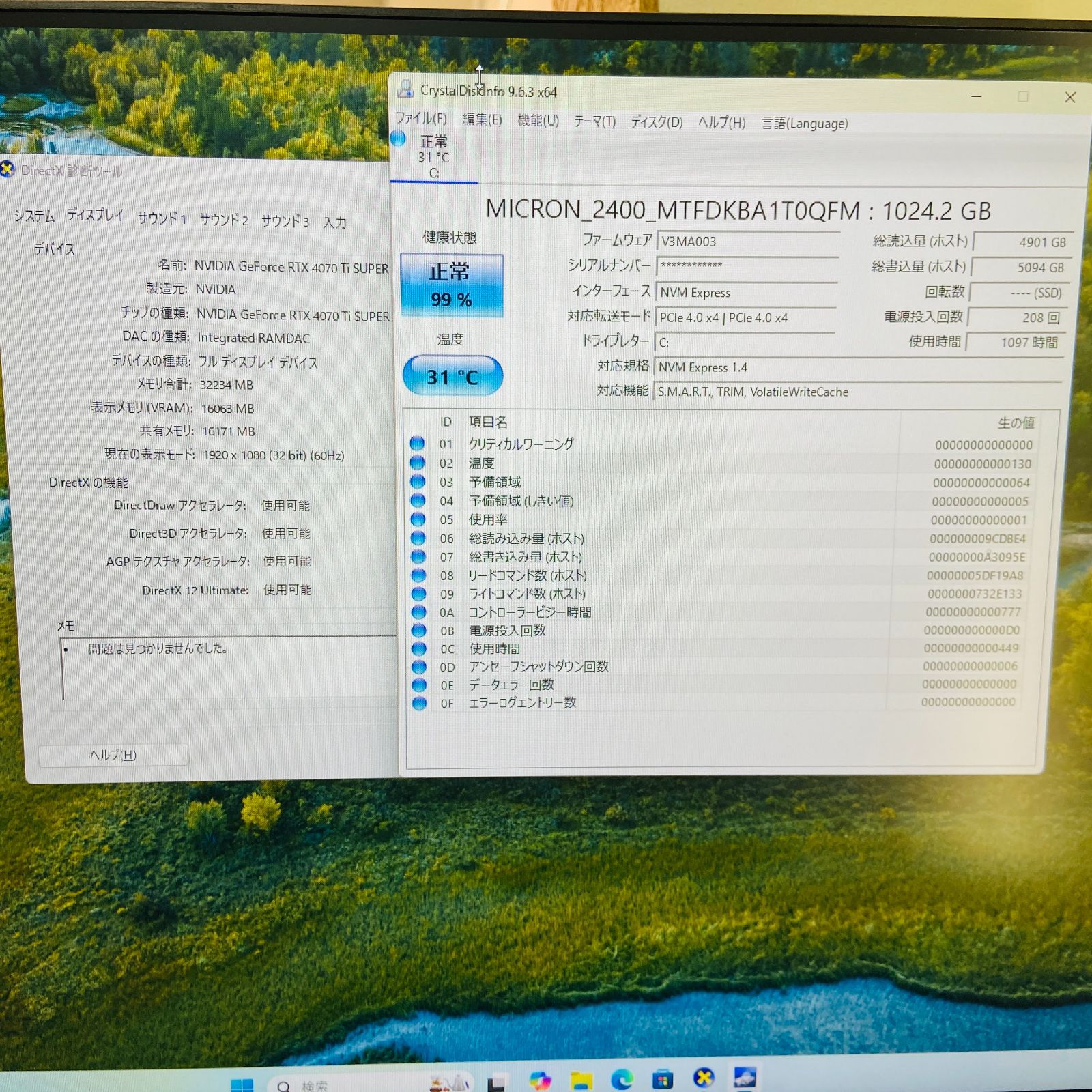The image size is (1092, 1092).
Task: Click the status orb for row 0C 使用時間
Action: 418,648
